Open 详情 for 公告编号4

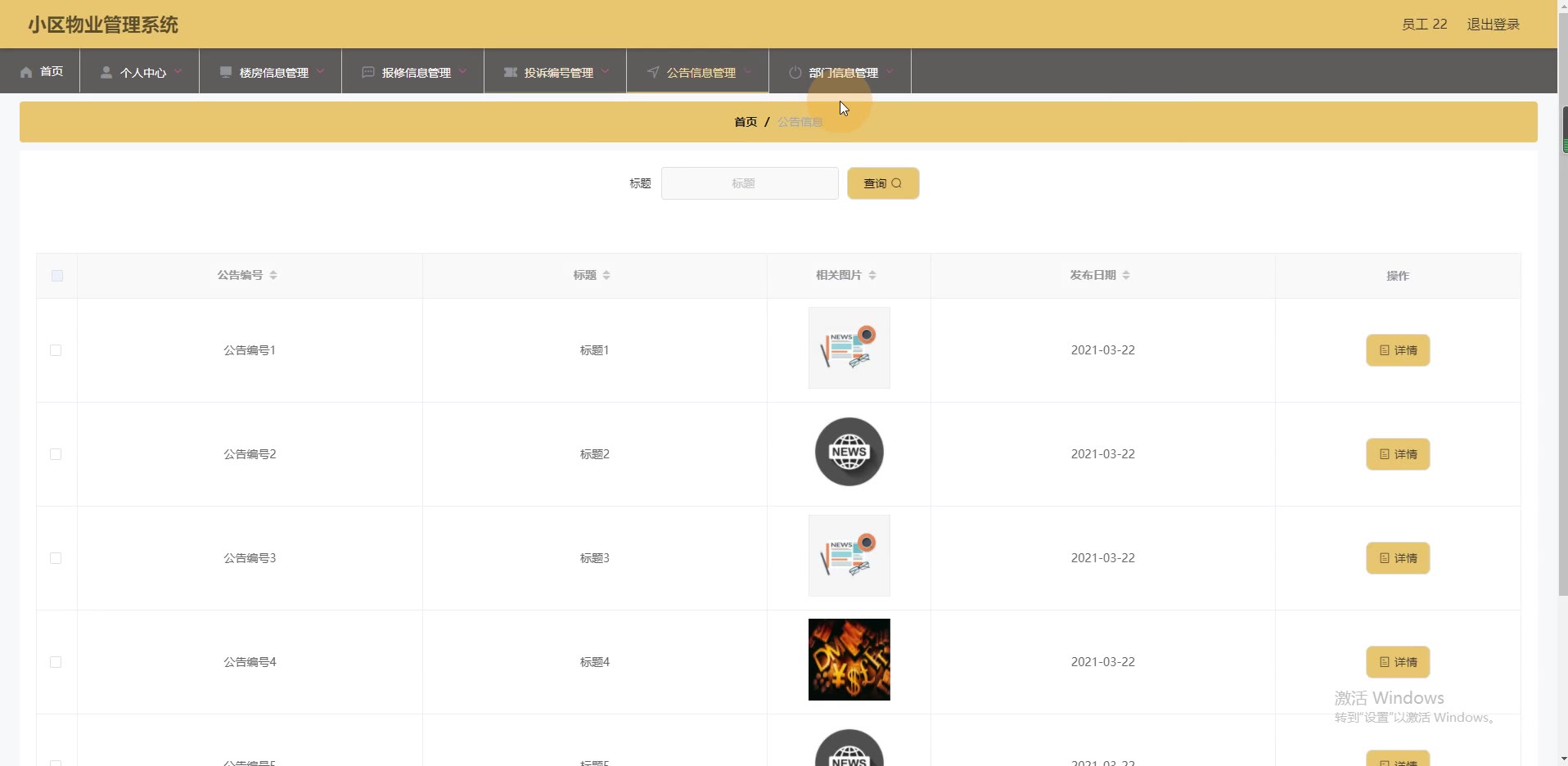(x=1398, y=662)
